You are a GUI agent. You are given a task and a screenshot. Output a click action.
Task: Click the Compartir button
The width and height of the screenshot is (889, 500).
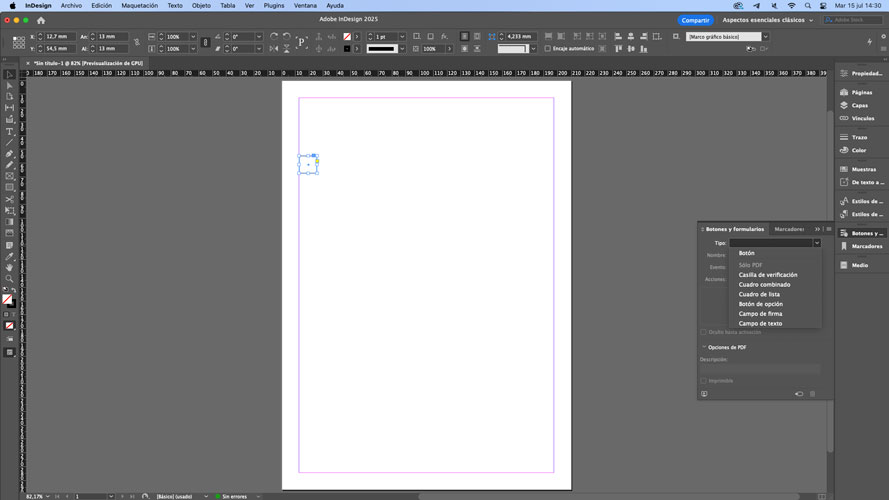pyautogui.click(x=695, y=20)
